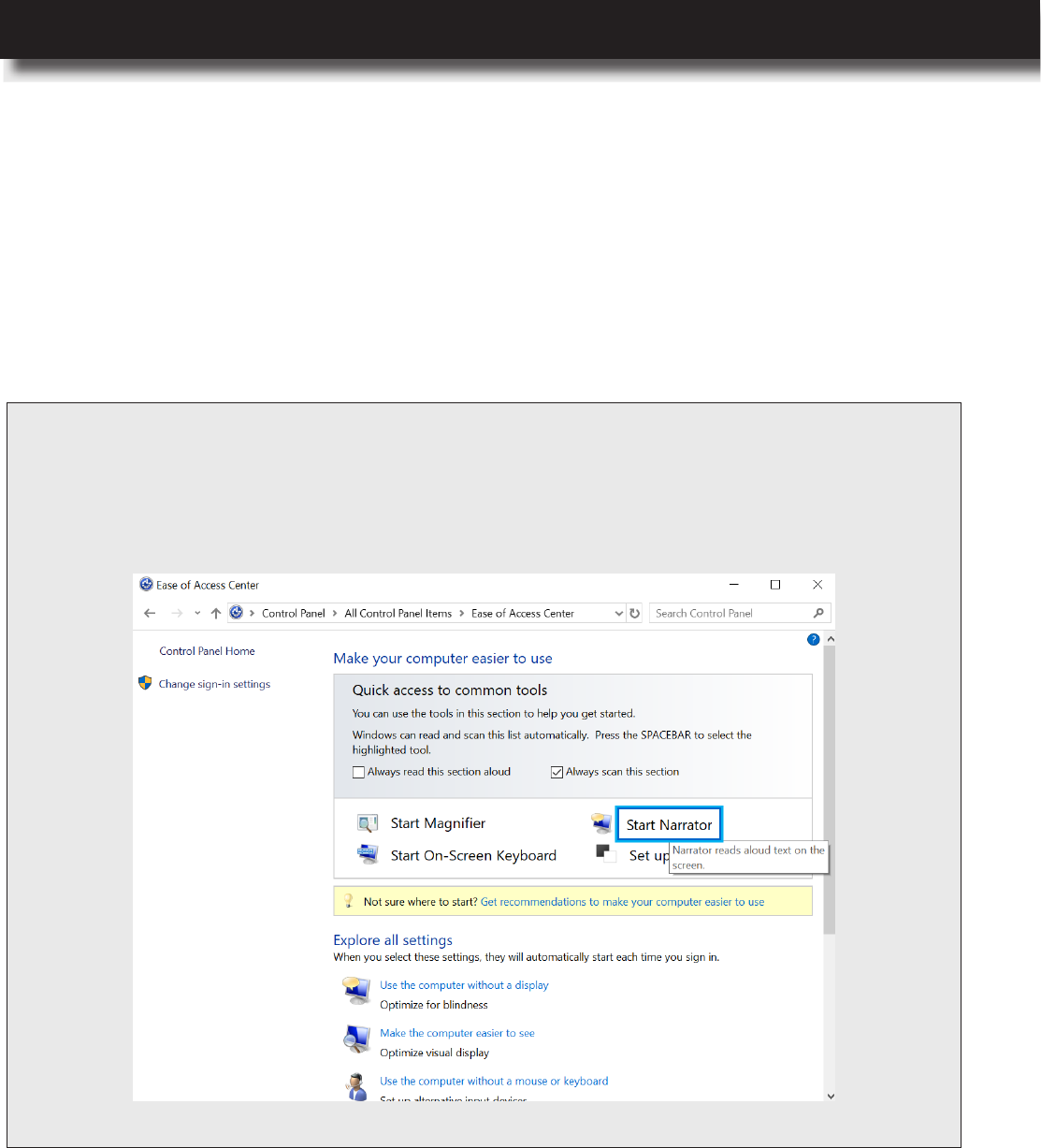Screen dimensions: 1041x1148
Task: Select the Control Panel breadcrumb
Action: pos(294,614)
